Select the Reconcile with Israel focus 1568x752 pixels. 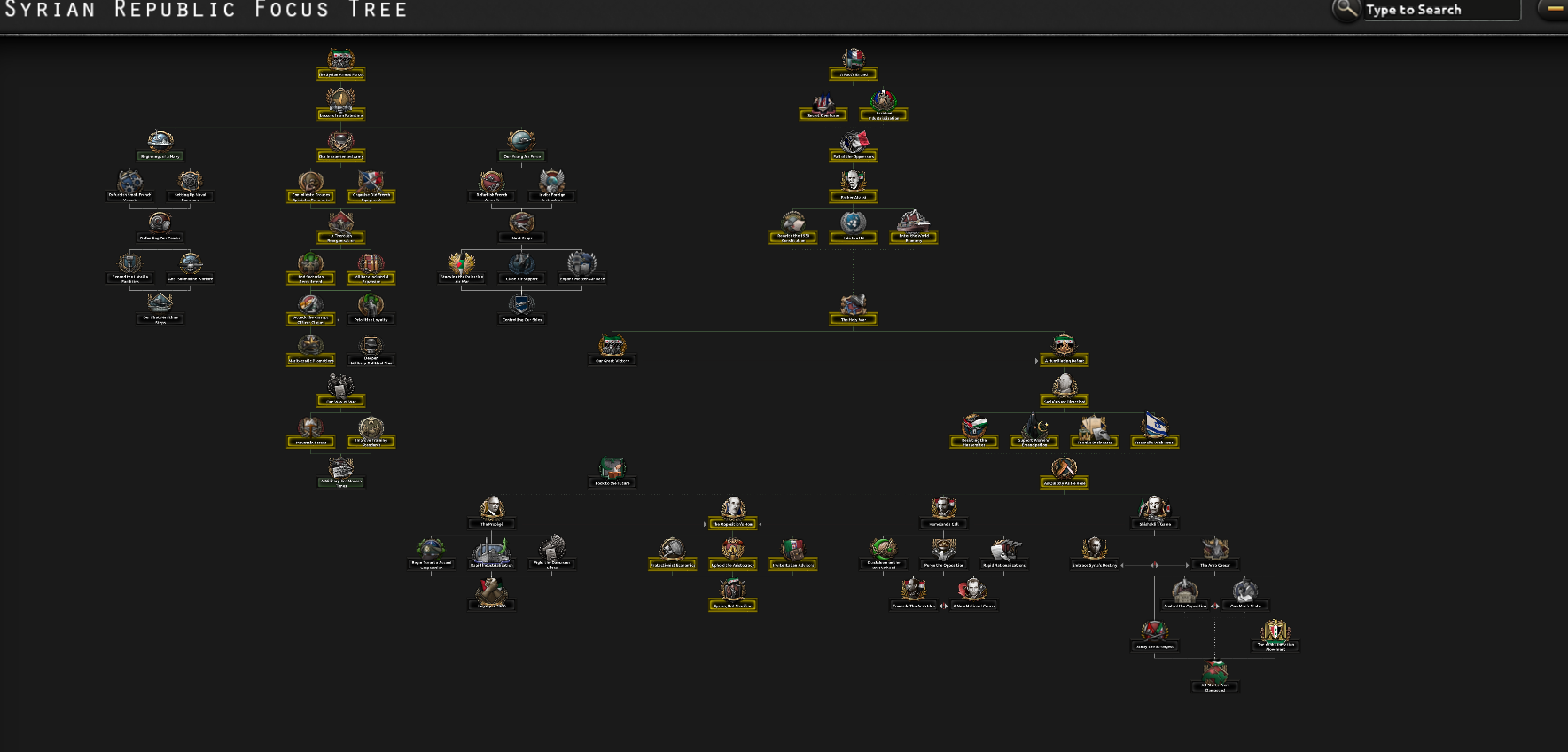click(x=1154, y=432)
